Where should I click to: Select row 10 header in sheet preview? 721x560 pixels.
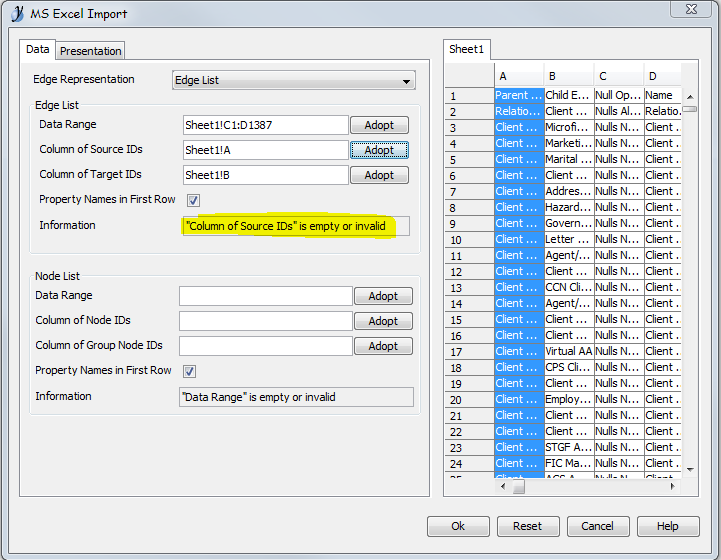click(469, 240)
